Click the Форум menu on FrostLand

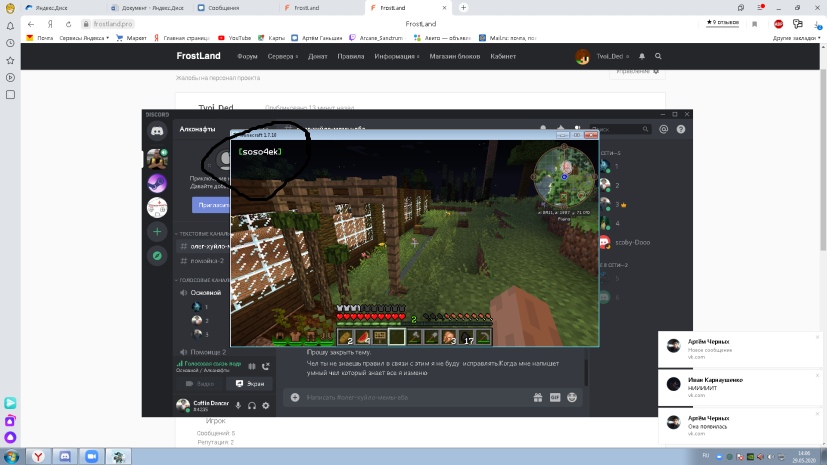click(247, 56)
